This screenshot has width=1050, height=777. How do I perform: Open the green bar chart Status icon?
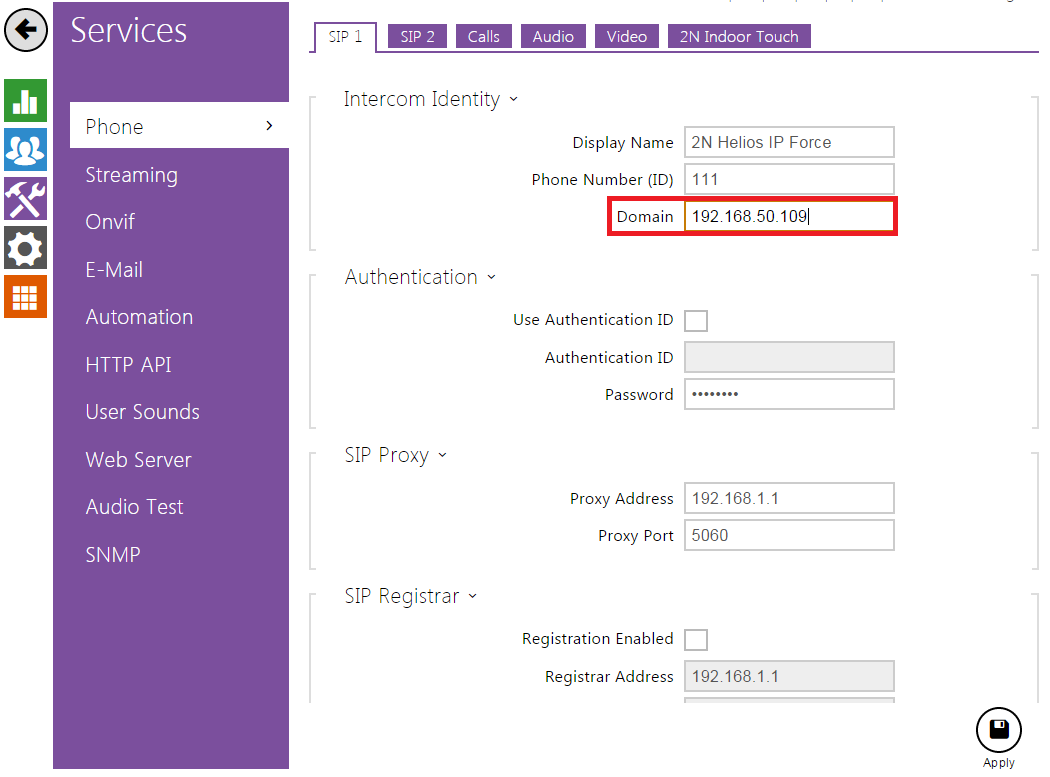26,100
